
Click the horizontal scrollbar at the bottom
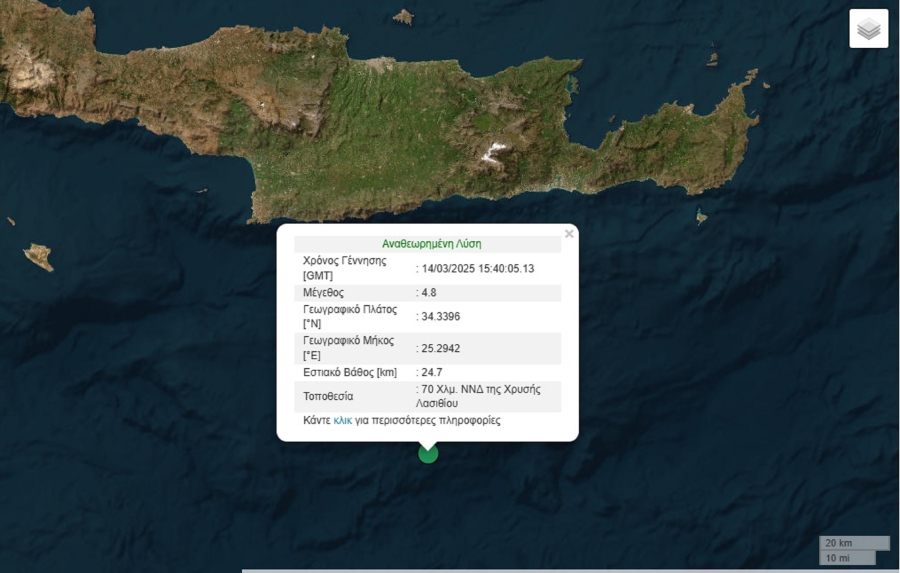pos(570,570)
